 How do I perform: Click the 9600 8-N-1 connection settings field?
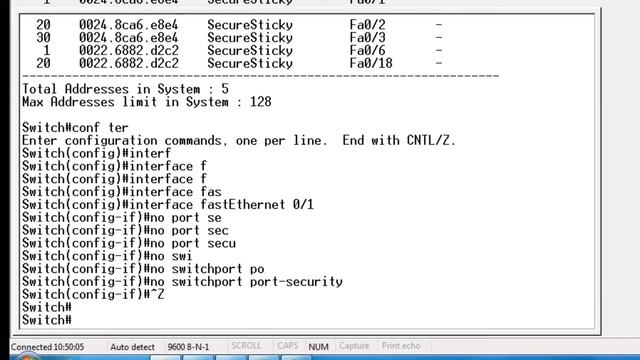(188, 347)
